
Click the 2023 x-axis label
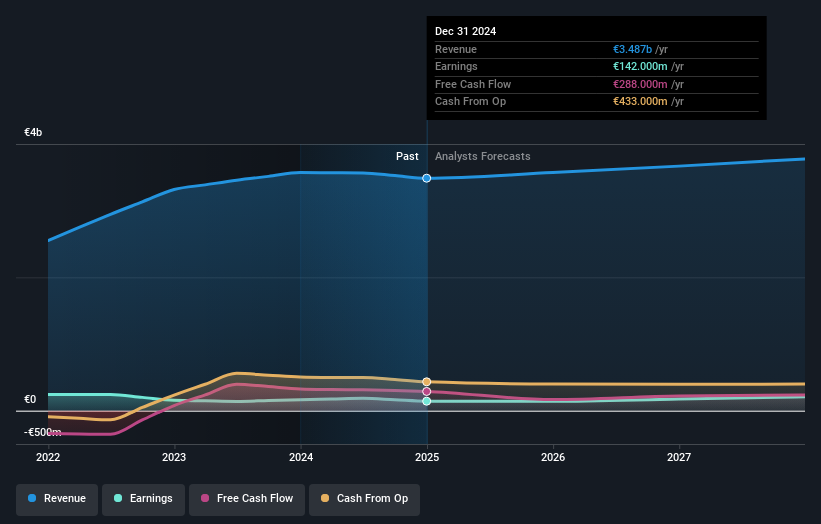174,458
